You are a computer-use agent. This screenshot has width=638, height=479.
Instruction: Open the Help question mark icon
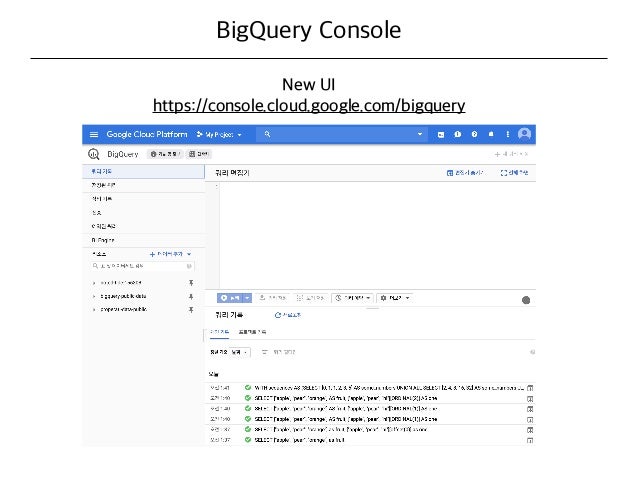pyautogui.click(x=474, y=134)
